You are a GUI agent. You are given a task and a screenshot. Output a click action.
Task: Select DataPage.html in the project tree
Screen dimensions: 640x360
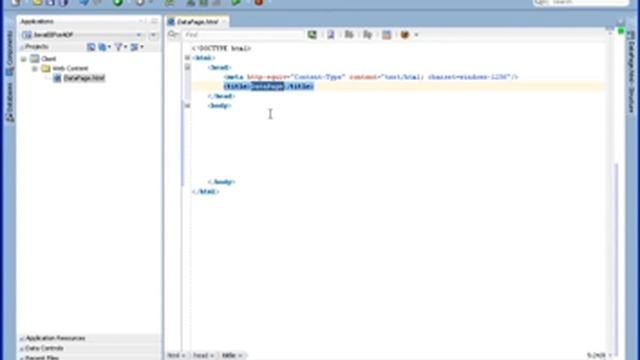(84, 78)
